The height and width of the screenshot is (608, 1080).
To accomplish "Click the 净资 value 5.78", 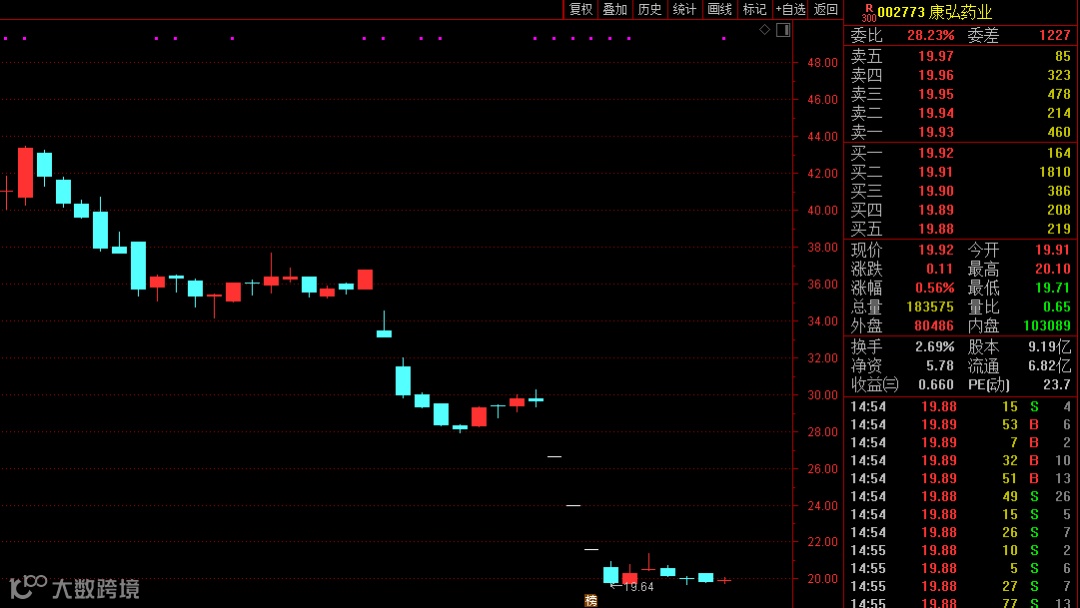I will click(x=939, y=366).
